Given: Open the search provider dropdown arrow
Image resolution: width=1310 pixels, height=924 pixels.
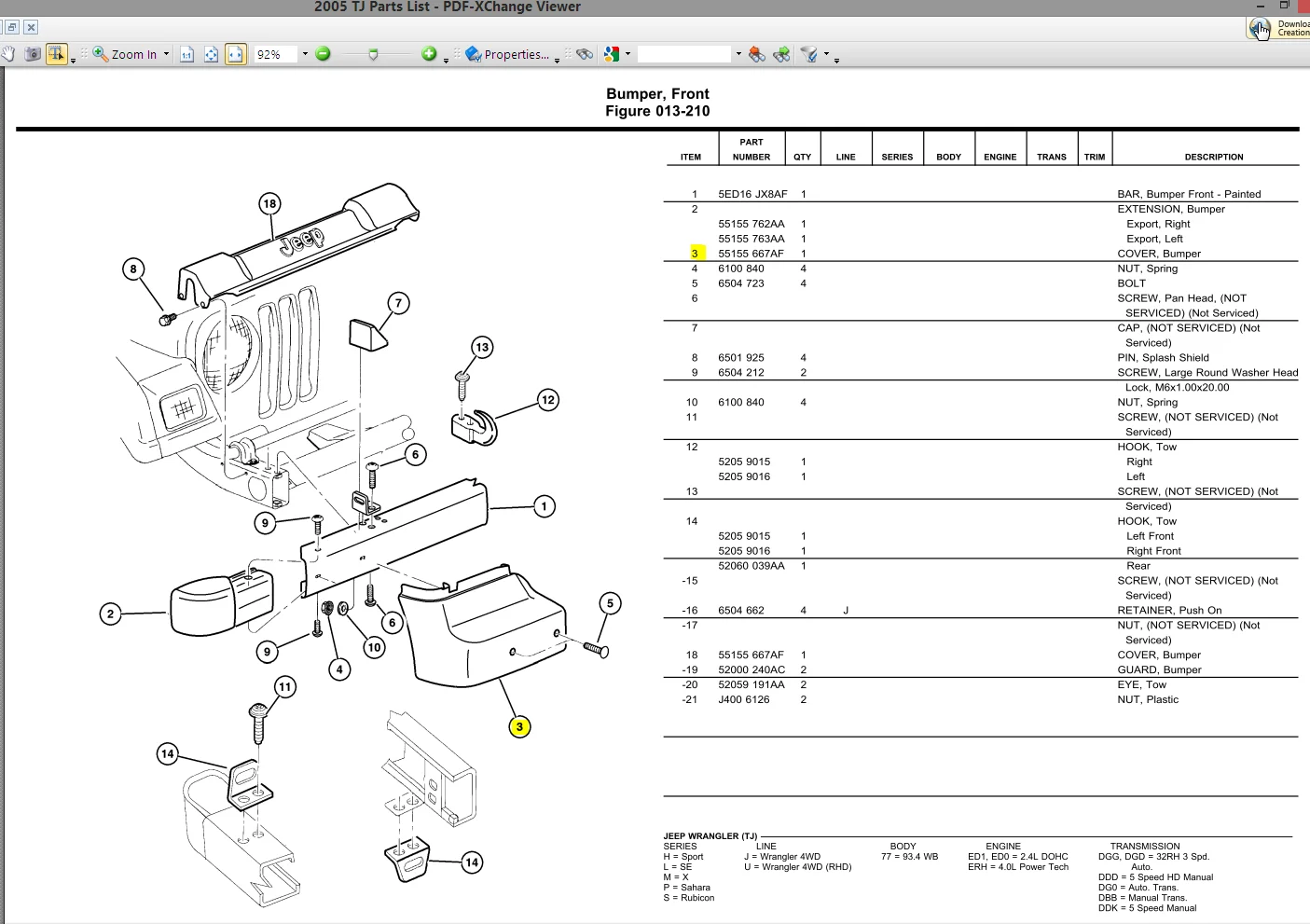Looking at the screenshot, I should 627,54.
